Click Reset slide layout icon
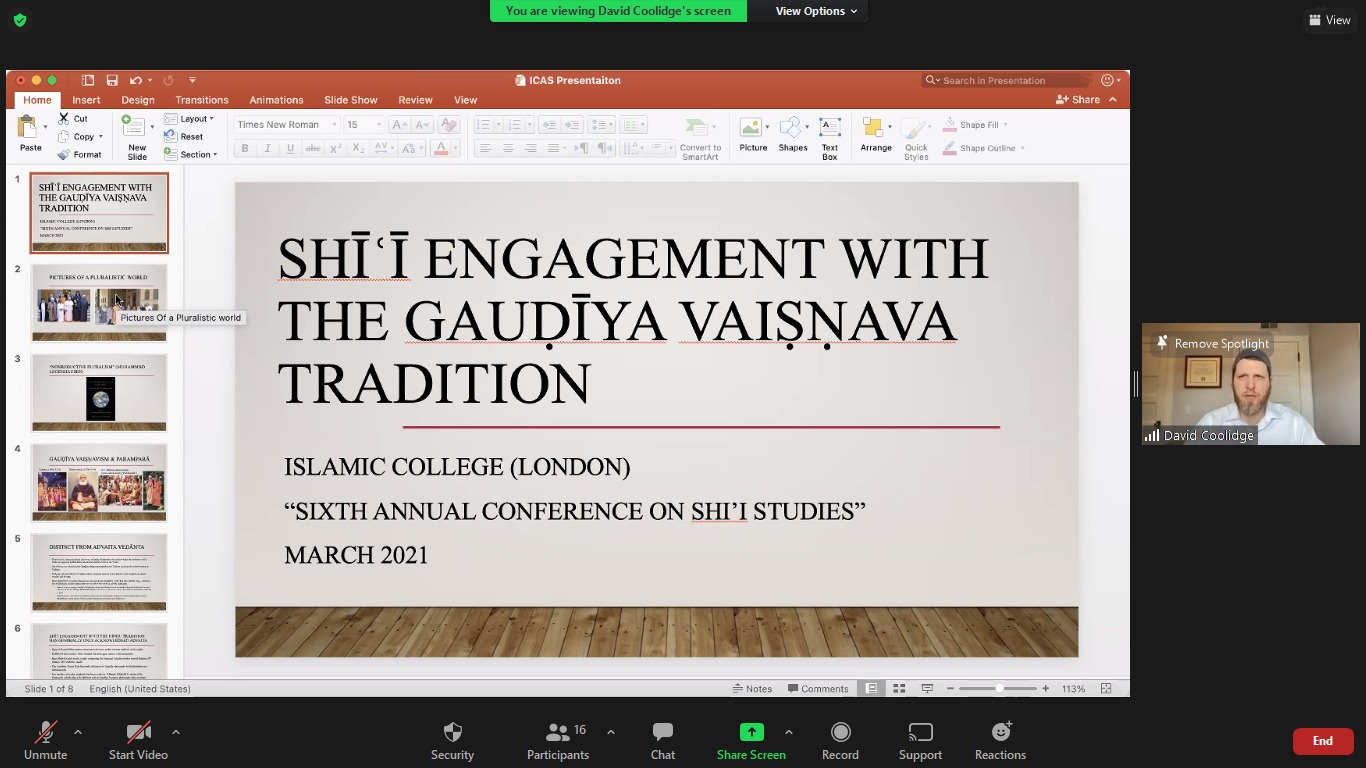Viewport: 1366px width, 768px height. [x=171, y=137]
